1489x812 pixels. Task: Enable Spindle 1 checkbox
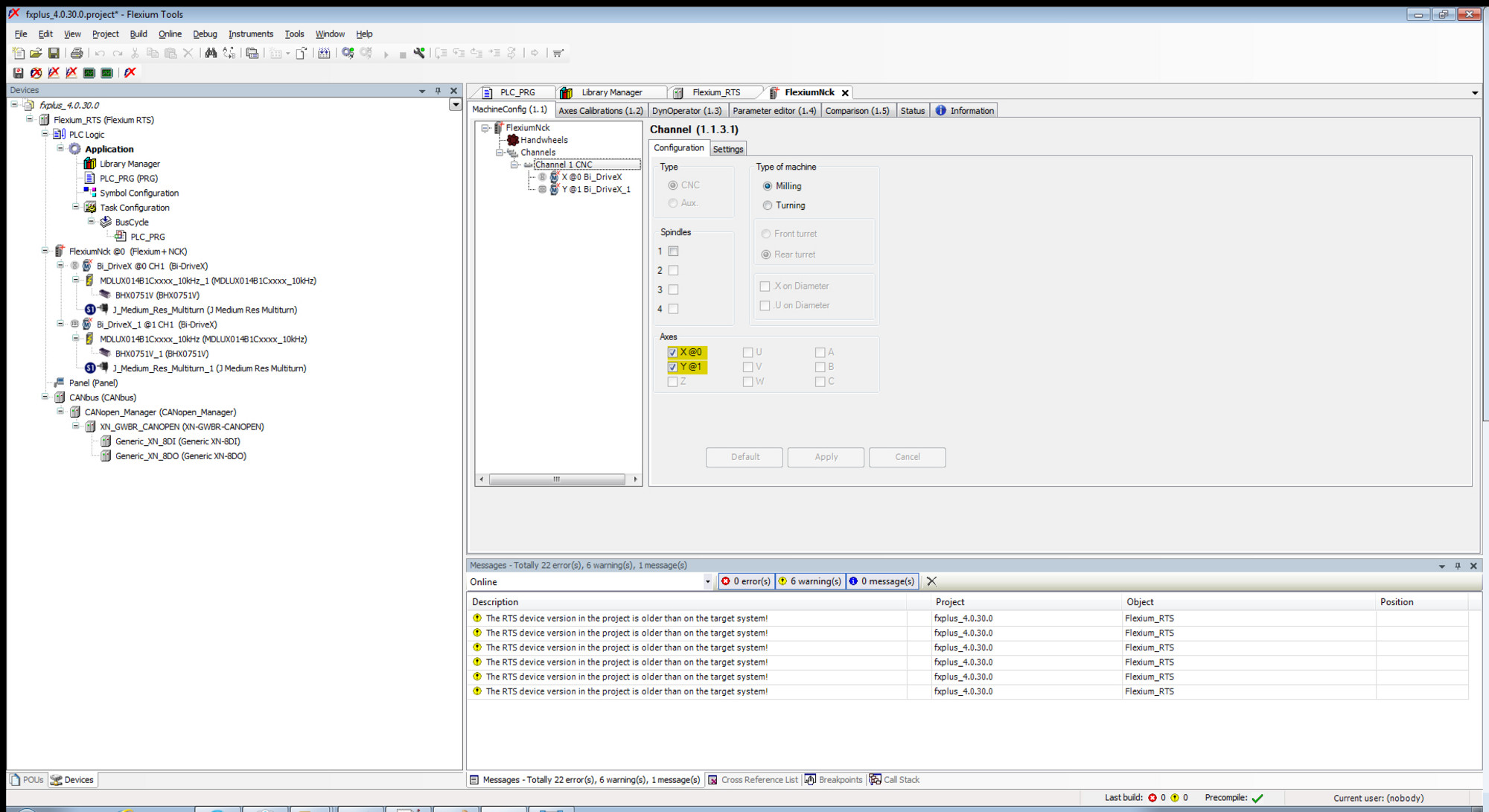point(673,251)
